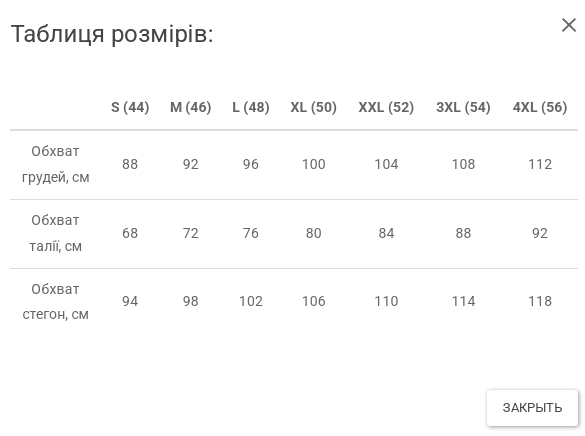The height and width of the screenshot is (436, 585).
Task: Click chest value 100 for XL
Action: point(313,164)
